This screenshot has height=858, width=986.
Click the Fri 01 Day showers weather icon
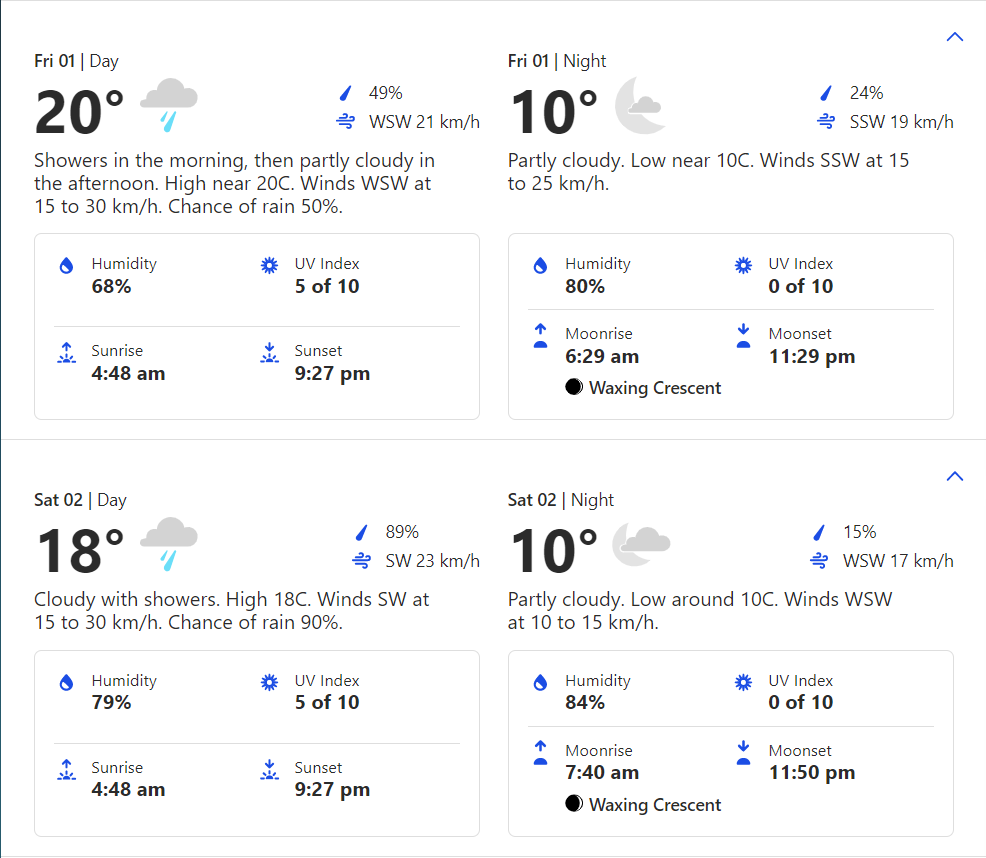point(169,104)
